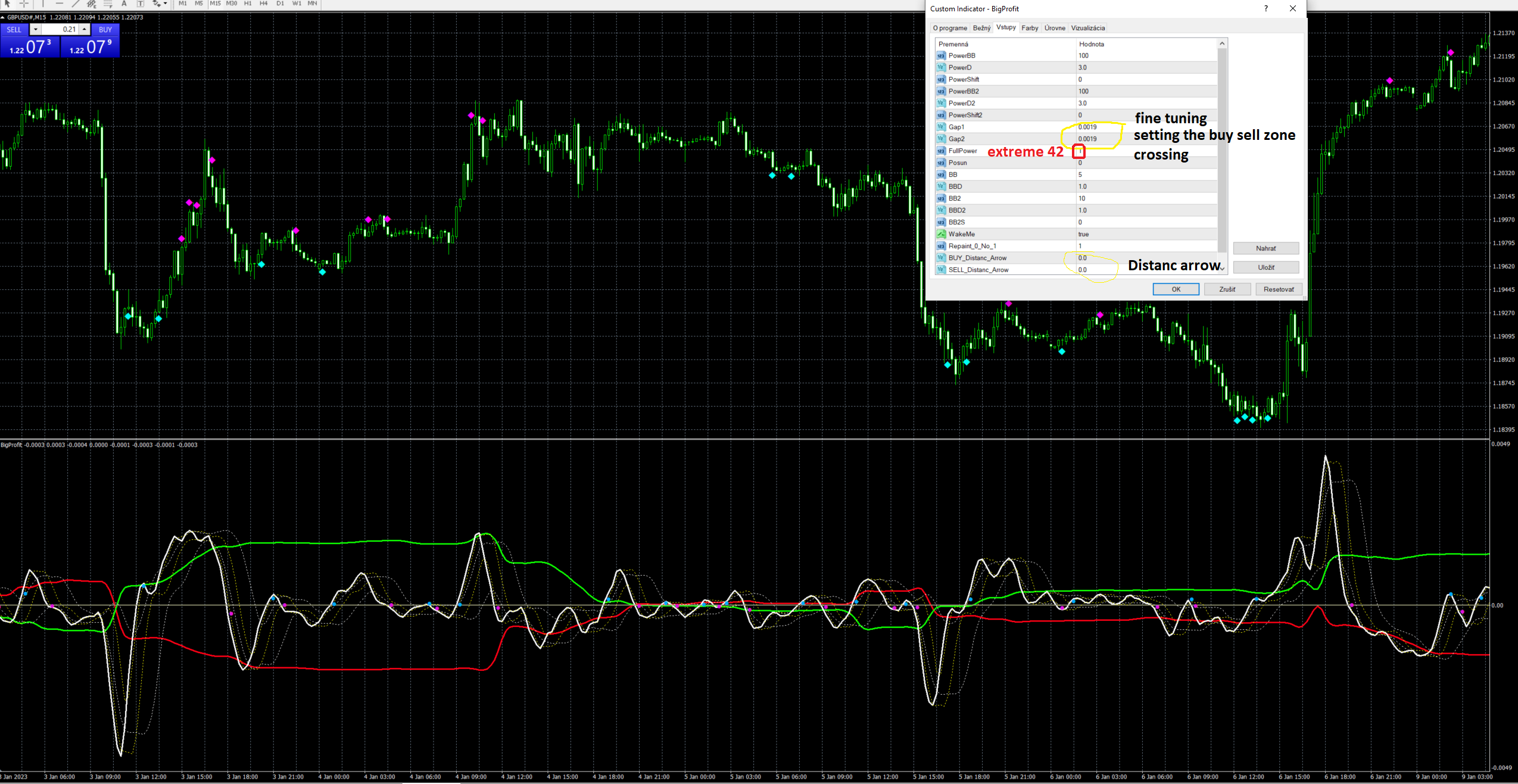Choose the Fibonacci retracement tool
Screen dimensions: 1518x784
[108, 4]
